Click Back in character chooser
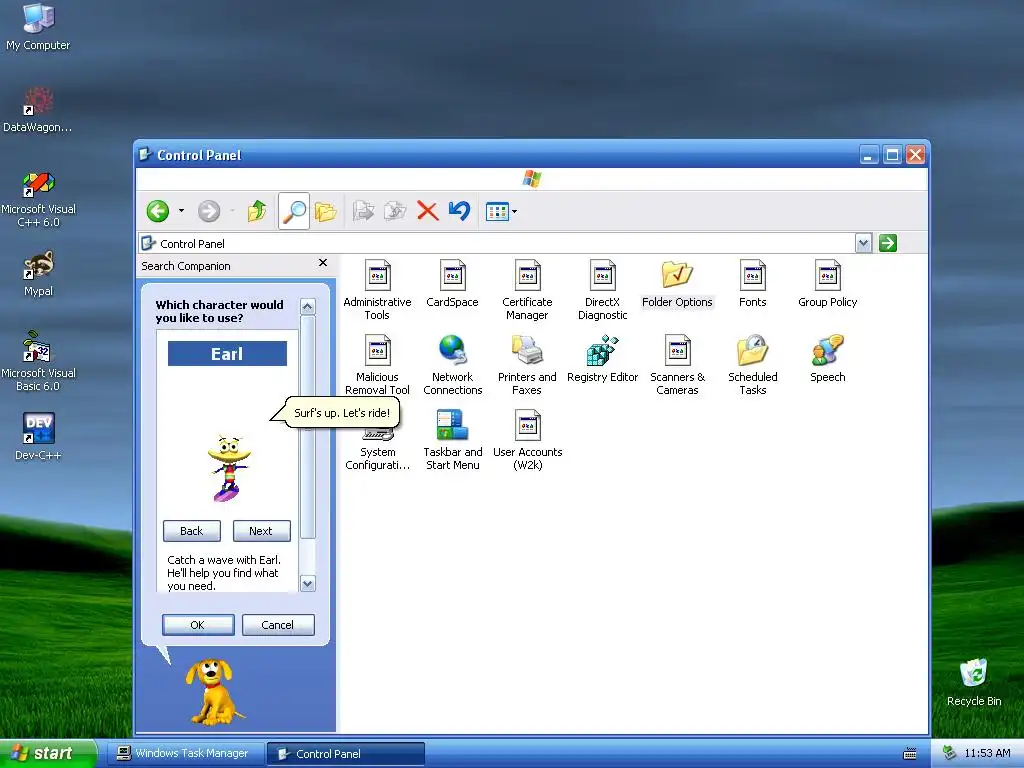1024x768 pixels. (x=192, y=531)
